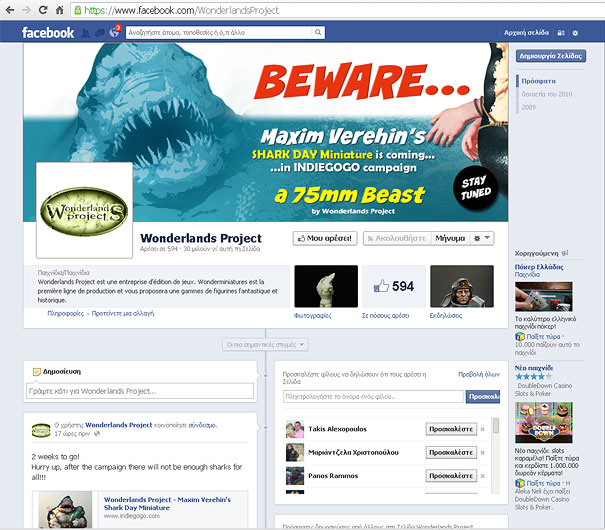
Task: Open messages icon in Facebook bar
Action: pos(100,33)
